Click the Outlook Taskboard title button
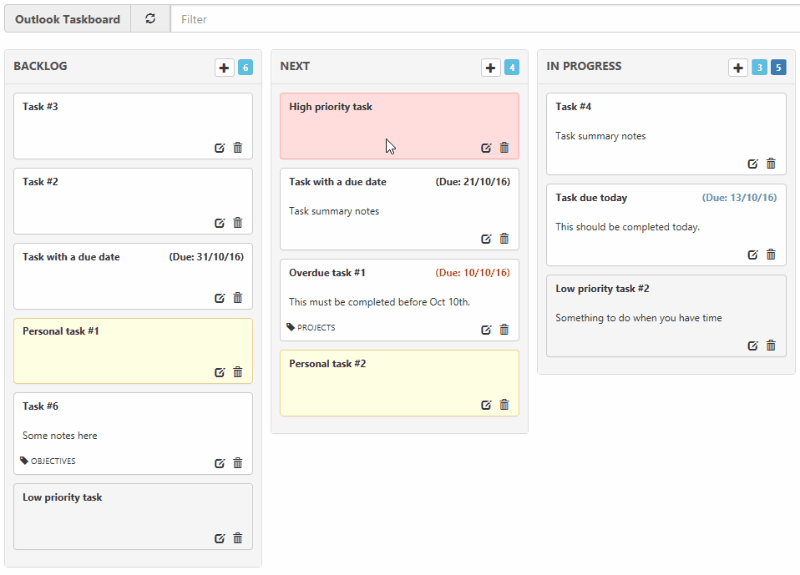 [x=67, y=19]
